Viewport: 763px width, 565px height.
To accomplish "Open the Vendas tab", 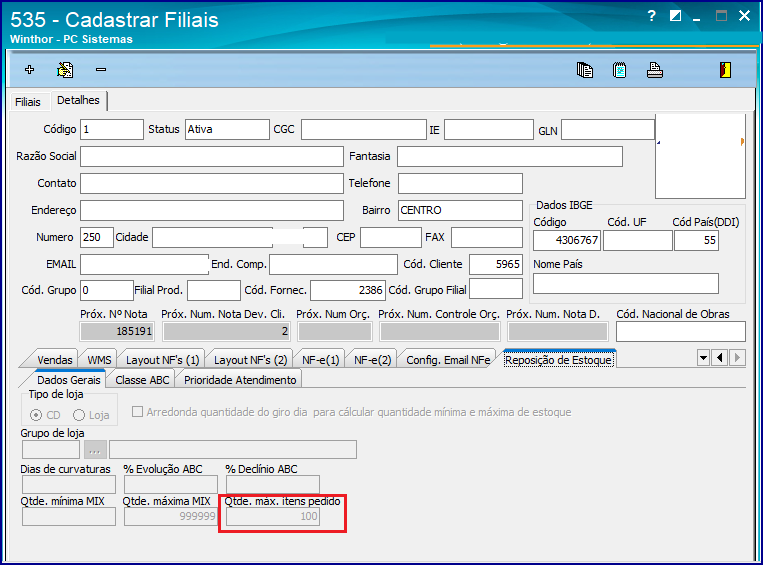I will click(54, 360).
